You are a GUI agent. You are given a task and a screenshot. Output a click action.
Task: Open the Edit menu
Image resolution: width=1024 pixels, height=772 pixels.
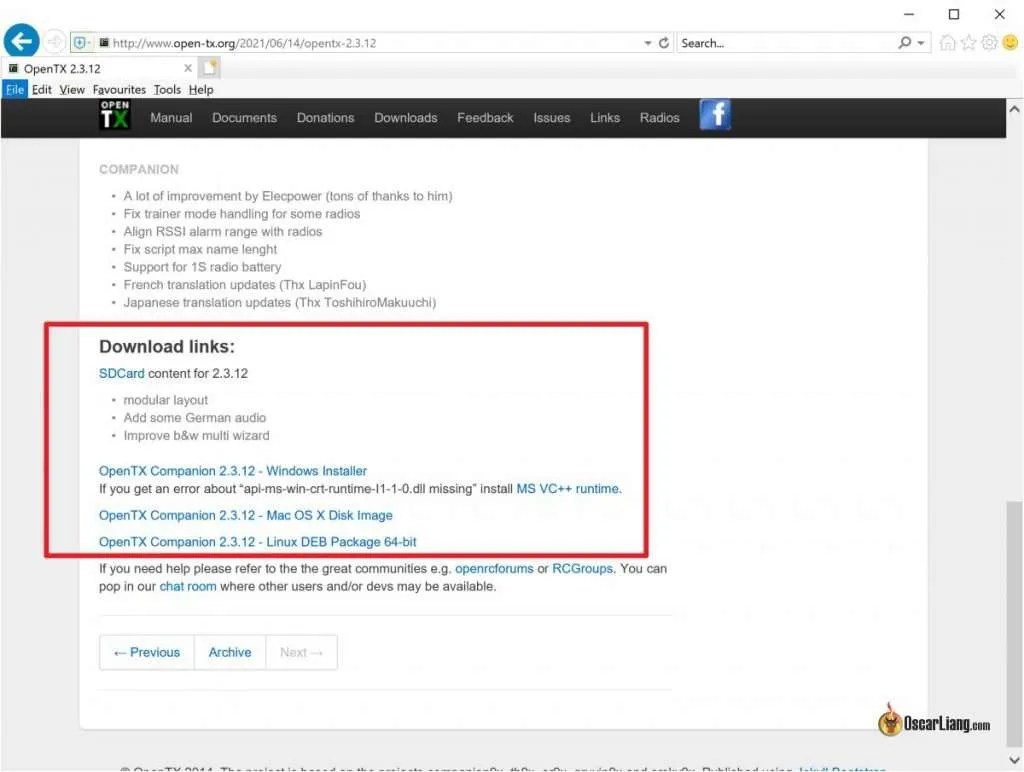point(42,89)
